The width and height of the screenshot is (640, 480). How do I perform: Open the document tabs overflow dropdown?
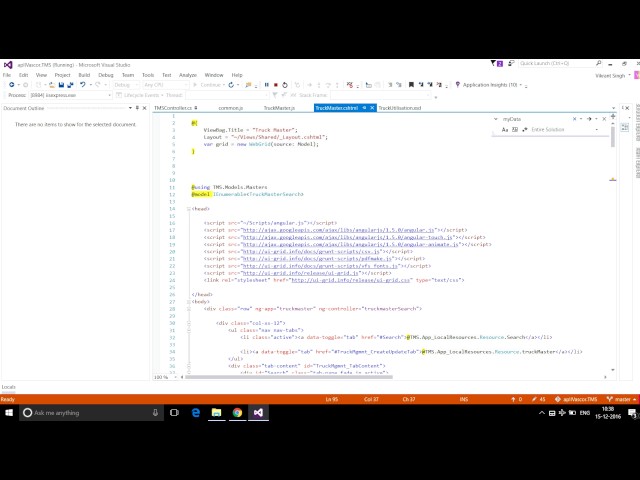[x=613, y=108]
